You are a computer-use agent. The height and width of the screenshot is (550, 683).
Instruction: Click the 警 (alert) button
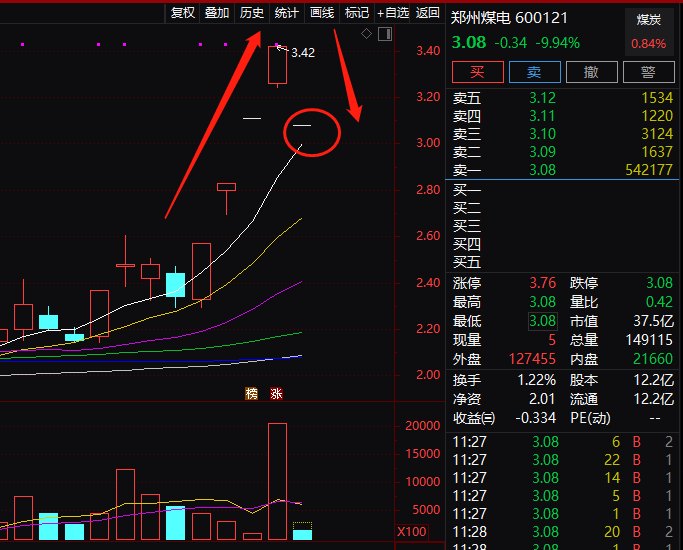tap(648, 72)
